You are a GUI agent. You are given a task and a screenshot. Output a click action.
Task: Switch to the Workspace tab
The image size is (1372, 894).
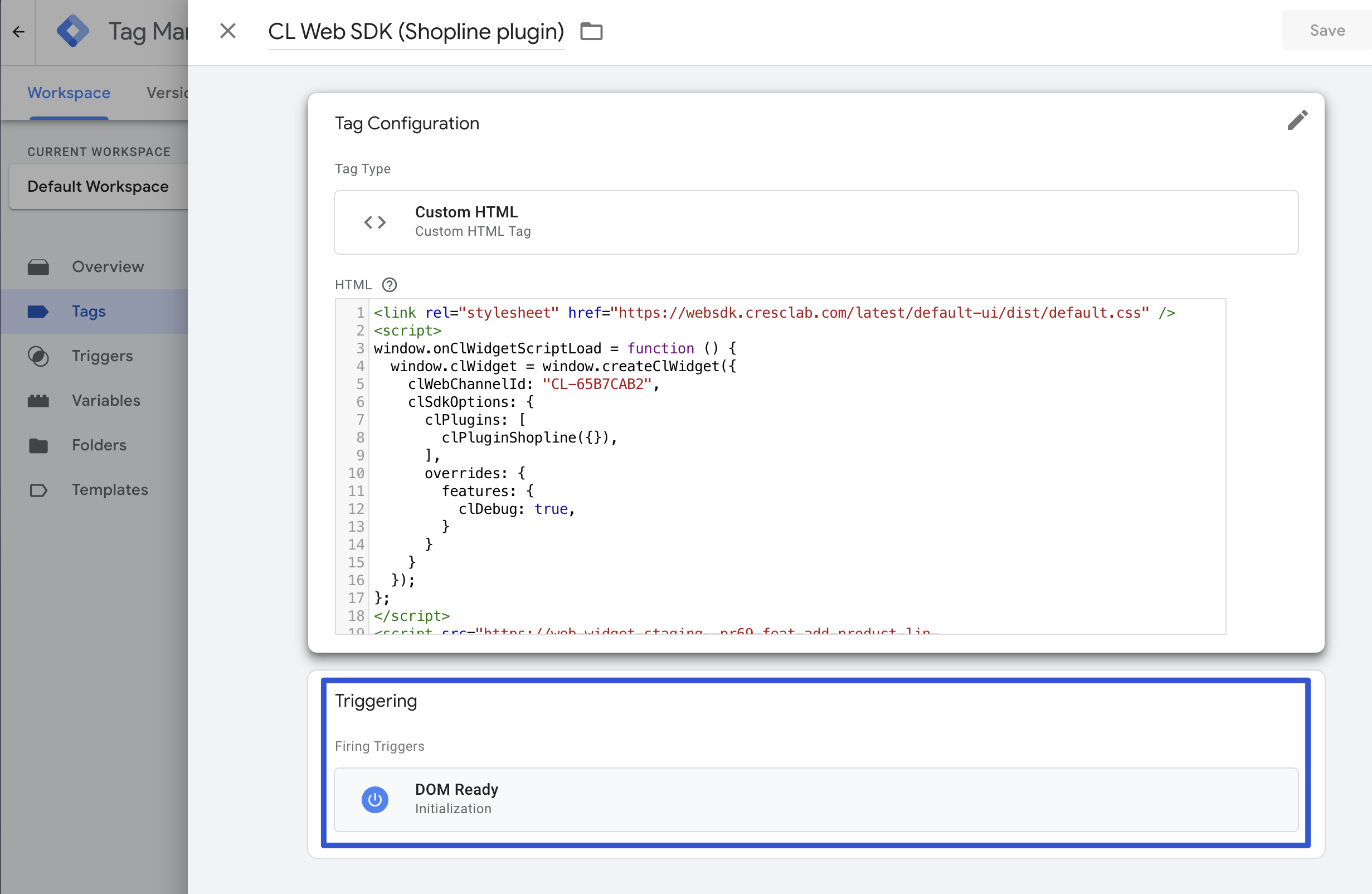tap(69, 93)
